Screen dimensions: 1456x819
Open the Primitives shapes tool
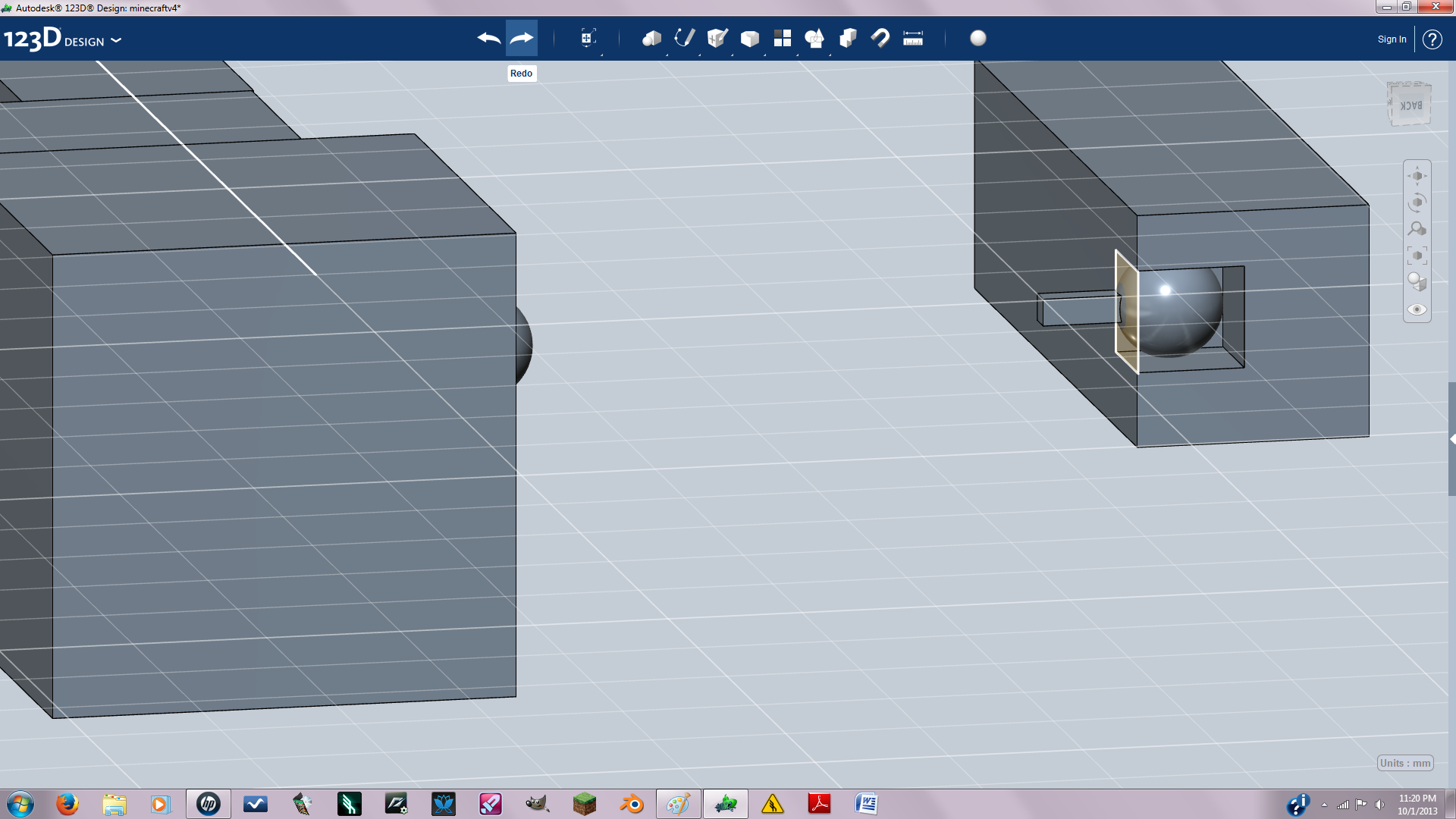click(651, 38)
